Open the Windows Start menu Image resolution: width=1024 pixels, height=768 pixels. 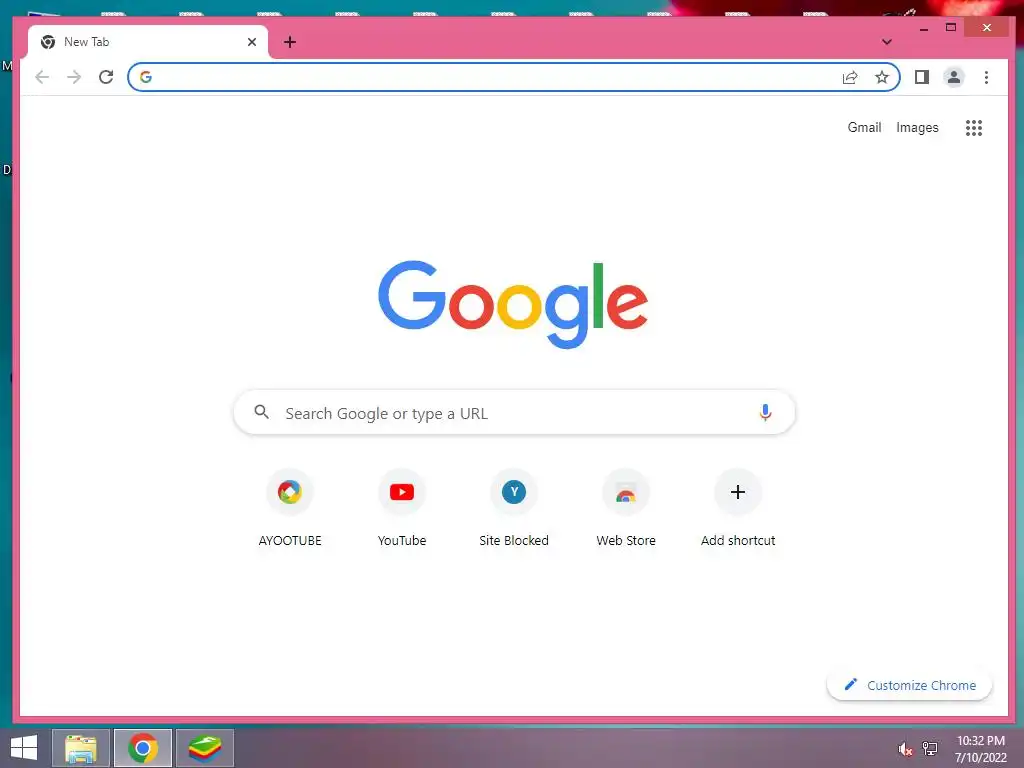coord(24,748)
